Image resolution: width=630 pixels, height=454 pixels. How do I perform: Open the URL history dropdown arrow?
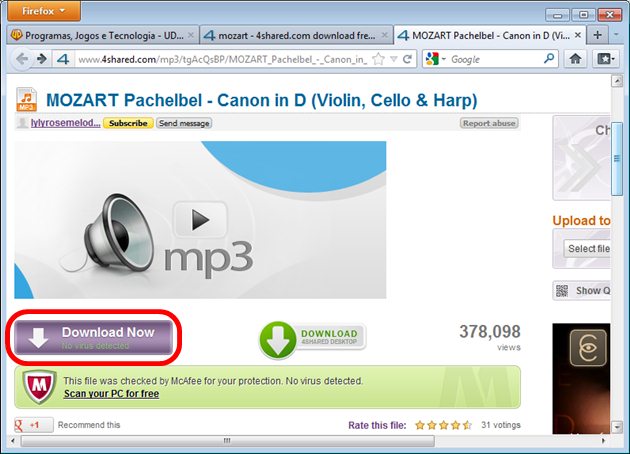[394, 59]
